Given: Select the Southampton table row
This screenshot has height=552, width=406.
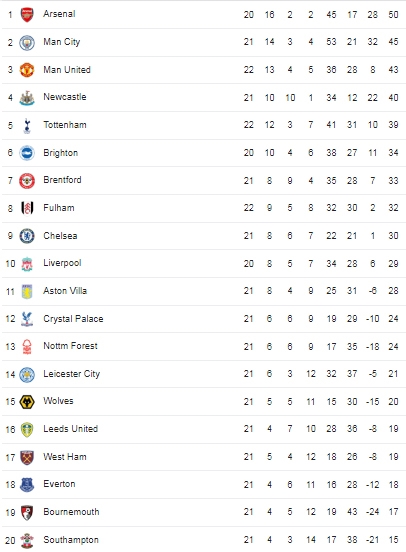Looking at the screenshot, I should [x=204, y=539].
